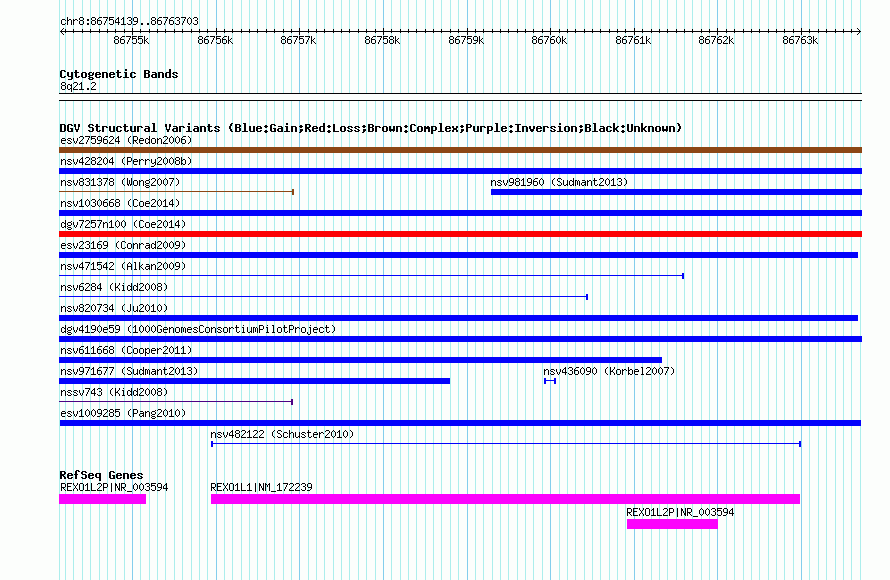
Task: Click the chr8:86754139..86763703 coordinates text
Action: point(129,21)
